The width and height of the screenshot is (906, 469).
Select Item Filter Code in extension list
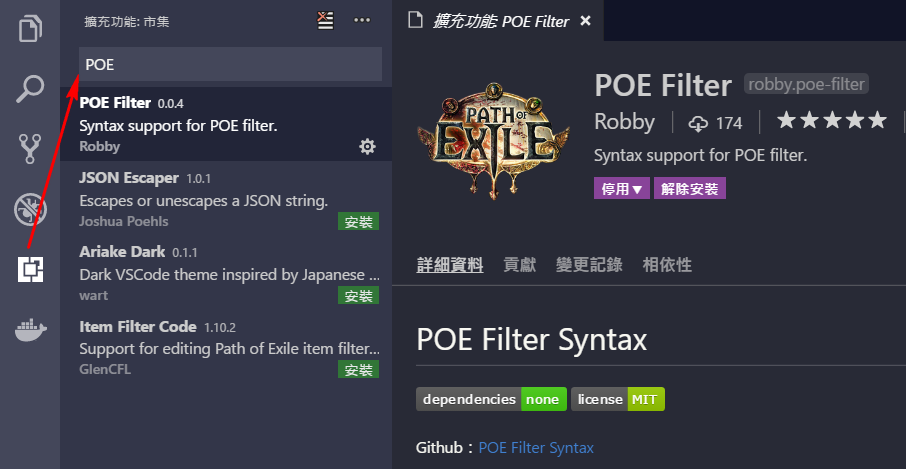click(226, 347)
